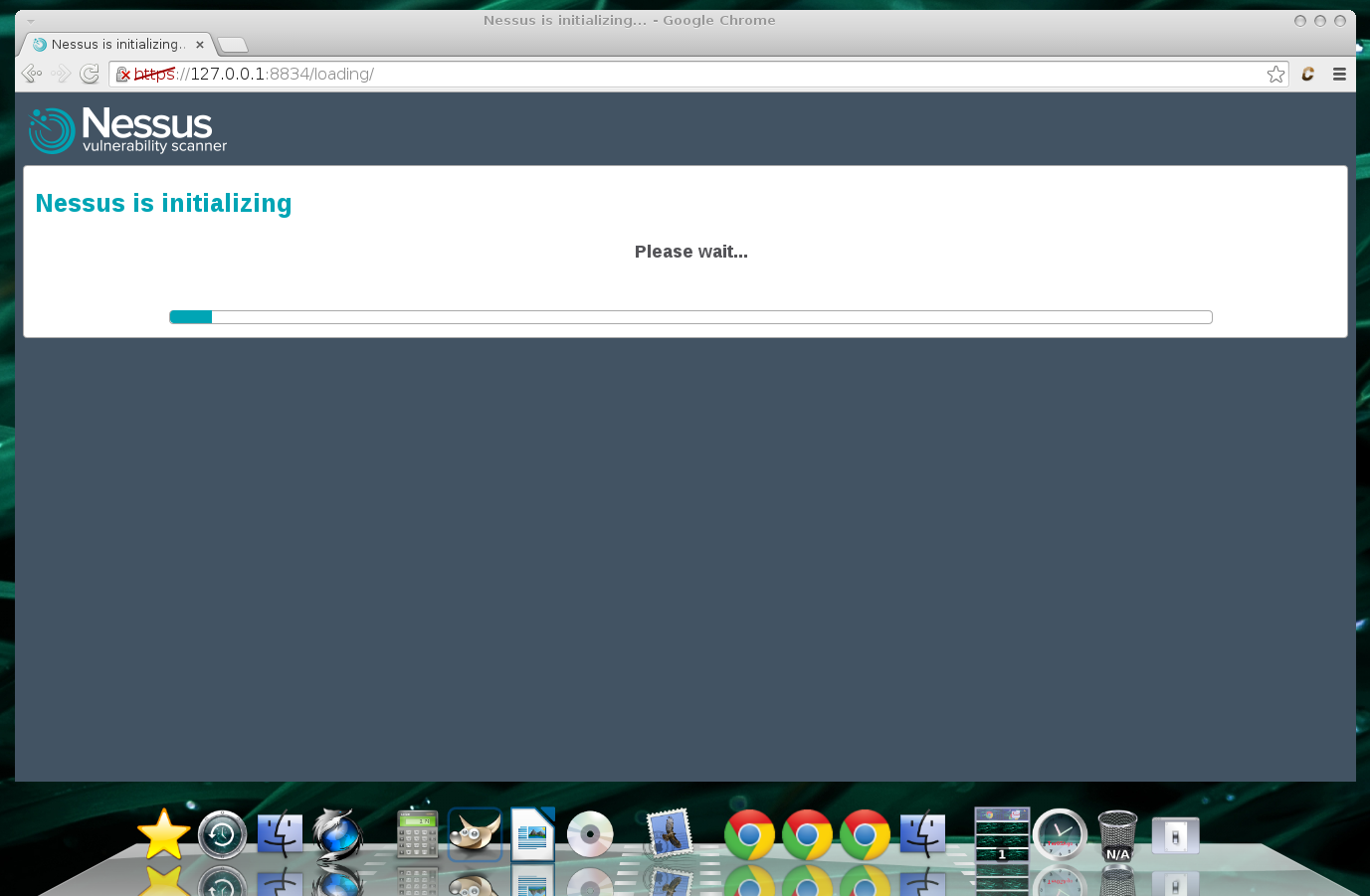The image size is (1370, 896).
Task: Click the browser back arrow button
Action: click(x=32, y=74)
